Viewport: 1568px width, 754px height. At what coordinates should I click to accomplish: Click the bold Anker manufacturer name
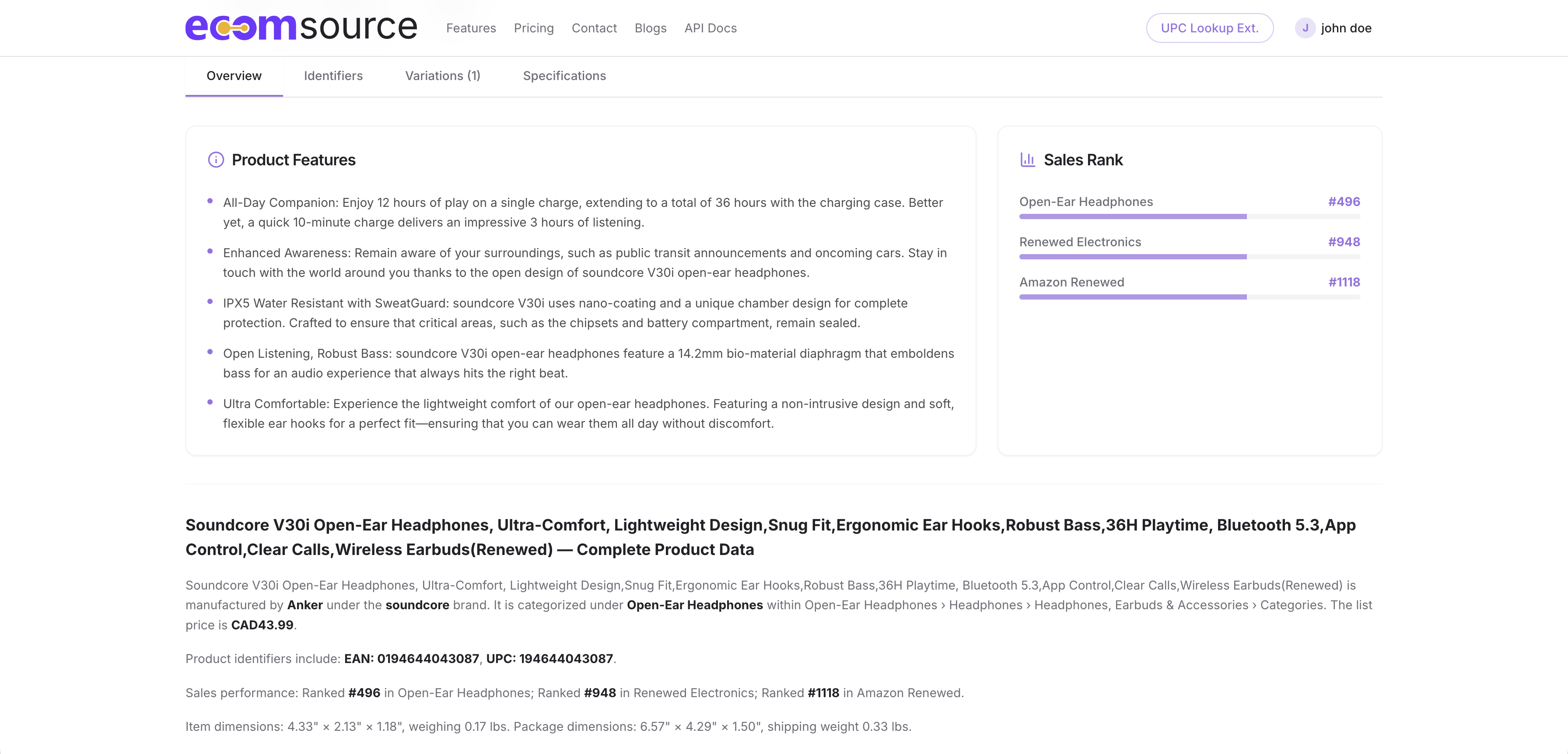click(305, 605)
